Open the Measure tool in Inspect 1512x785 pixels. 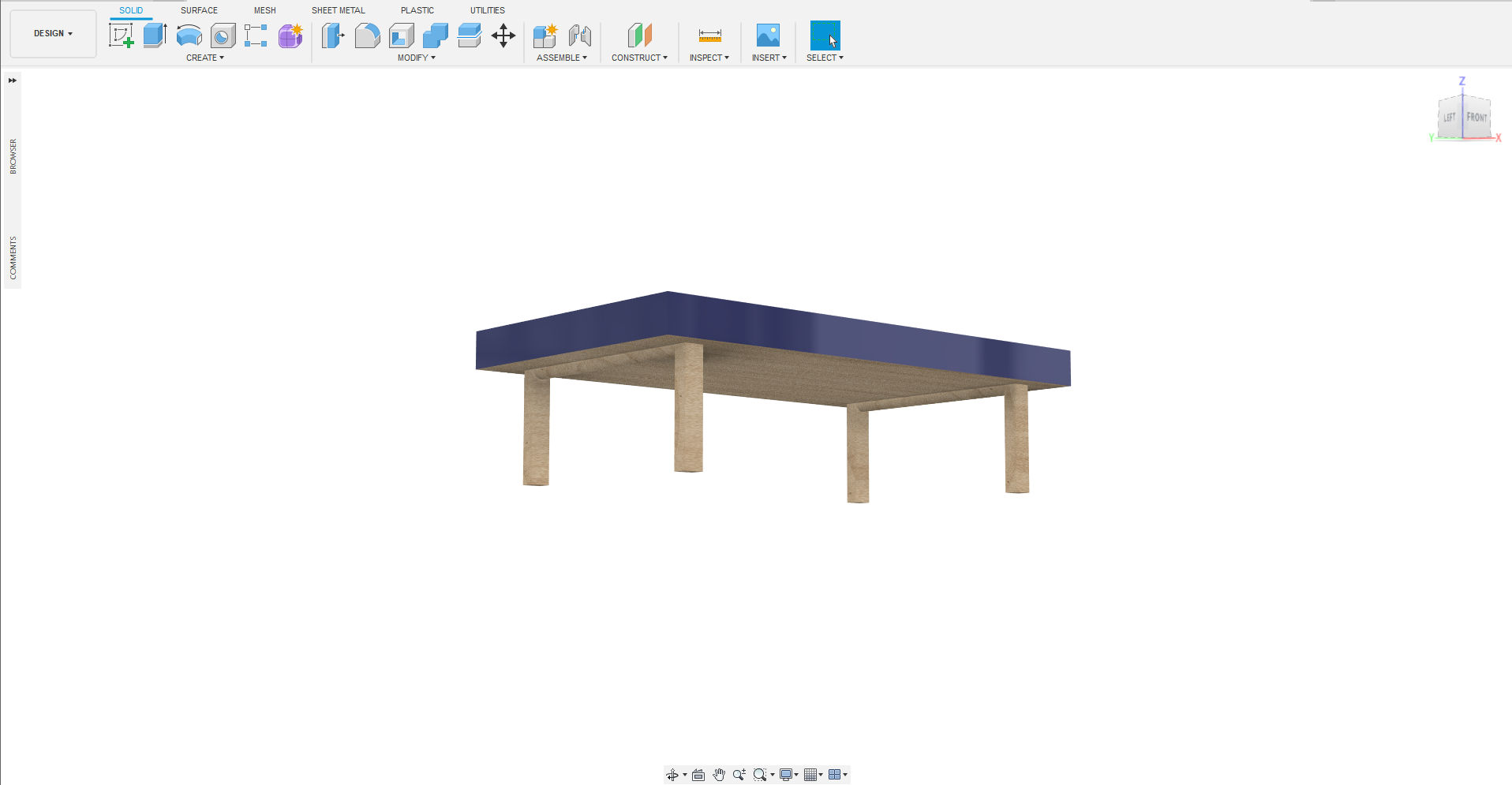tap(709, 36)
